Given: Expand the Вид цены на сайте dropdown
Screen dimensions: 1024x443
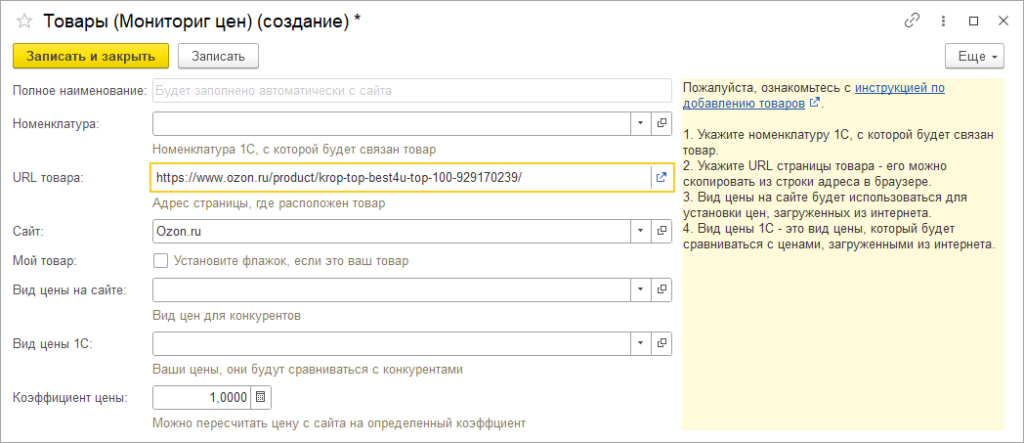Looking at the screenshot, I should (641, 289).
